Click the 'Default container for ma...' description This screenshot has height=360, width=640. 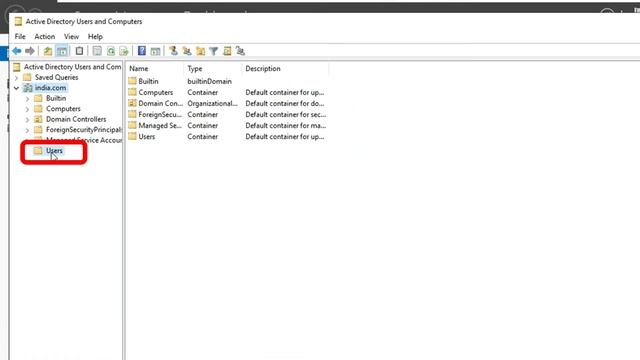286,125
